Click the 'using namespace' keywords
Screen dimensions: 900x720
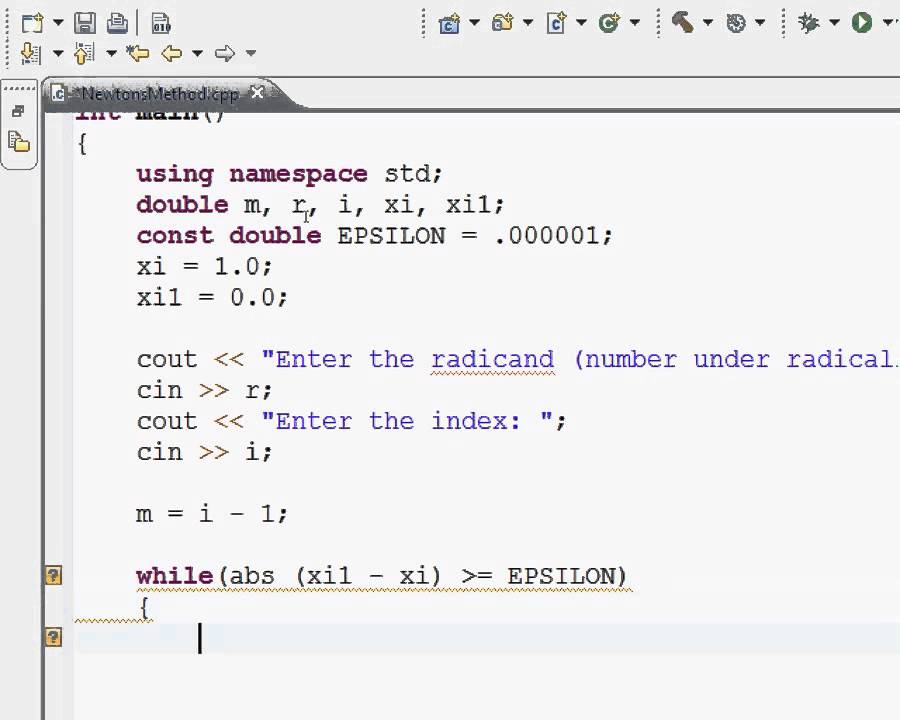pos(252,174)
